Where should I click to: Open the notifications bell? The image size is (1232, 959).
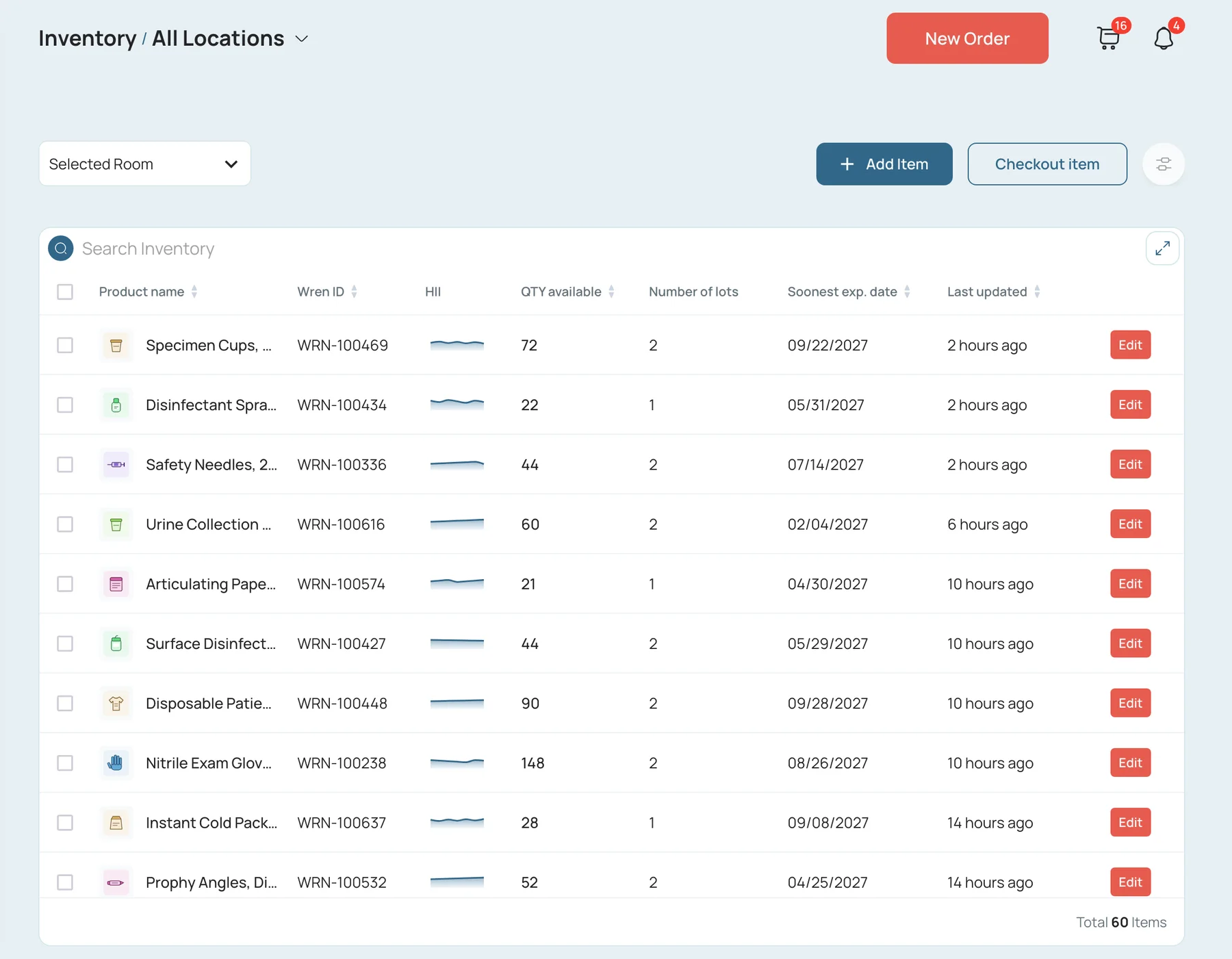(1164, 38)
